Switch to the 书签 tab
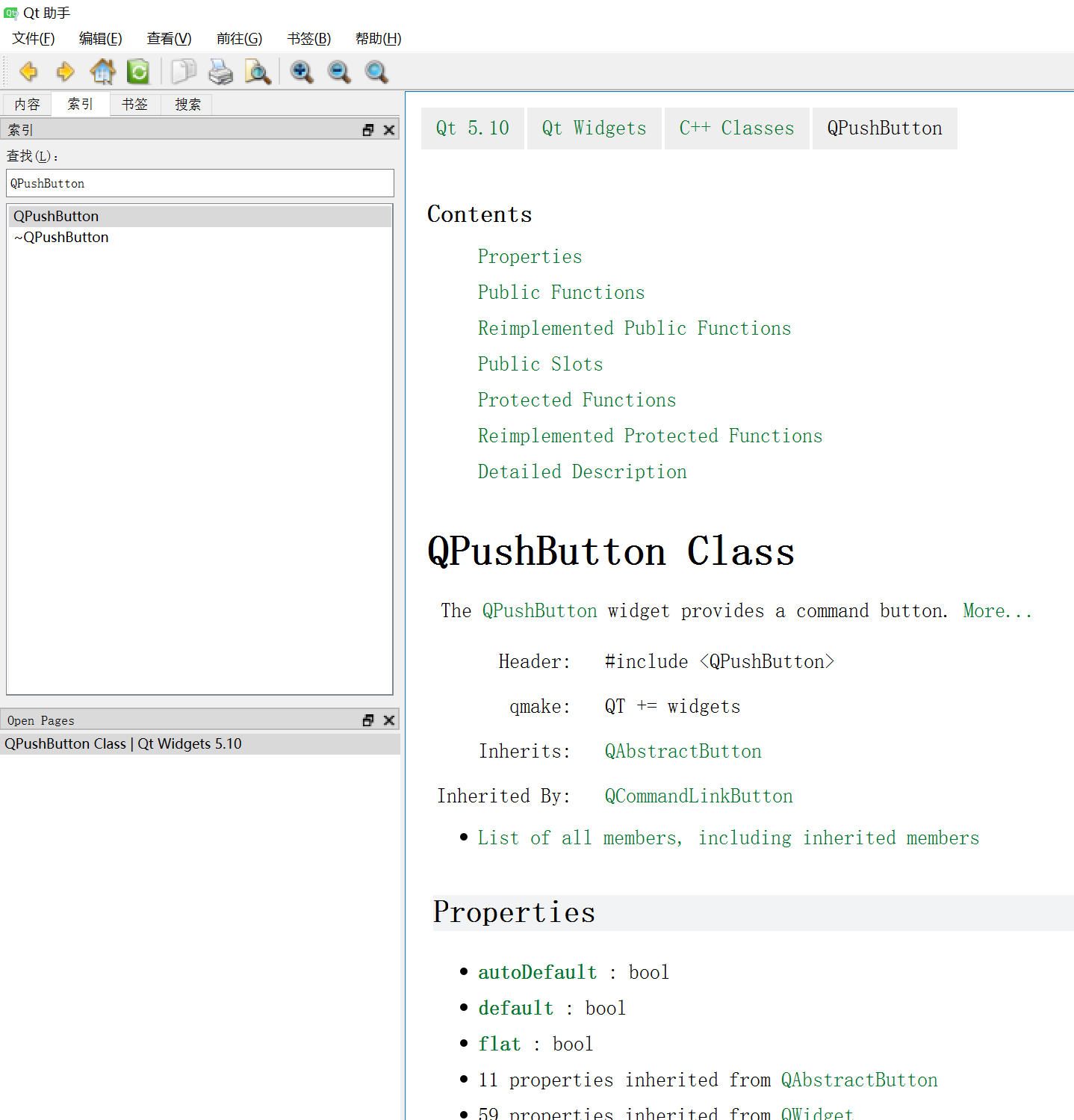Viewport: 1074px width, 1120px height. tap(135, 105)
